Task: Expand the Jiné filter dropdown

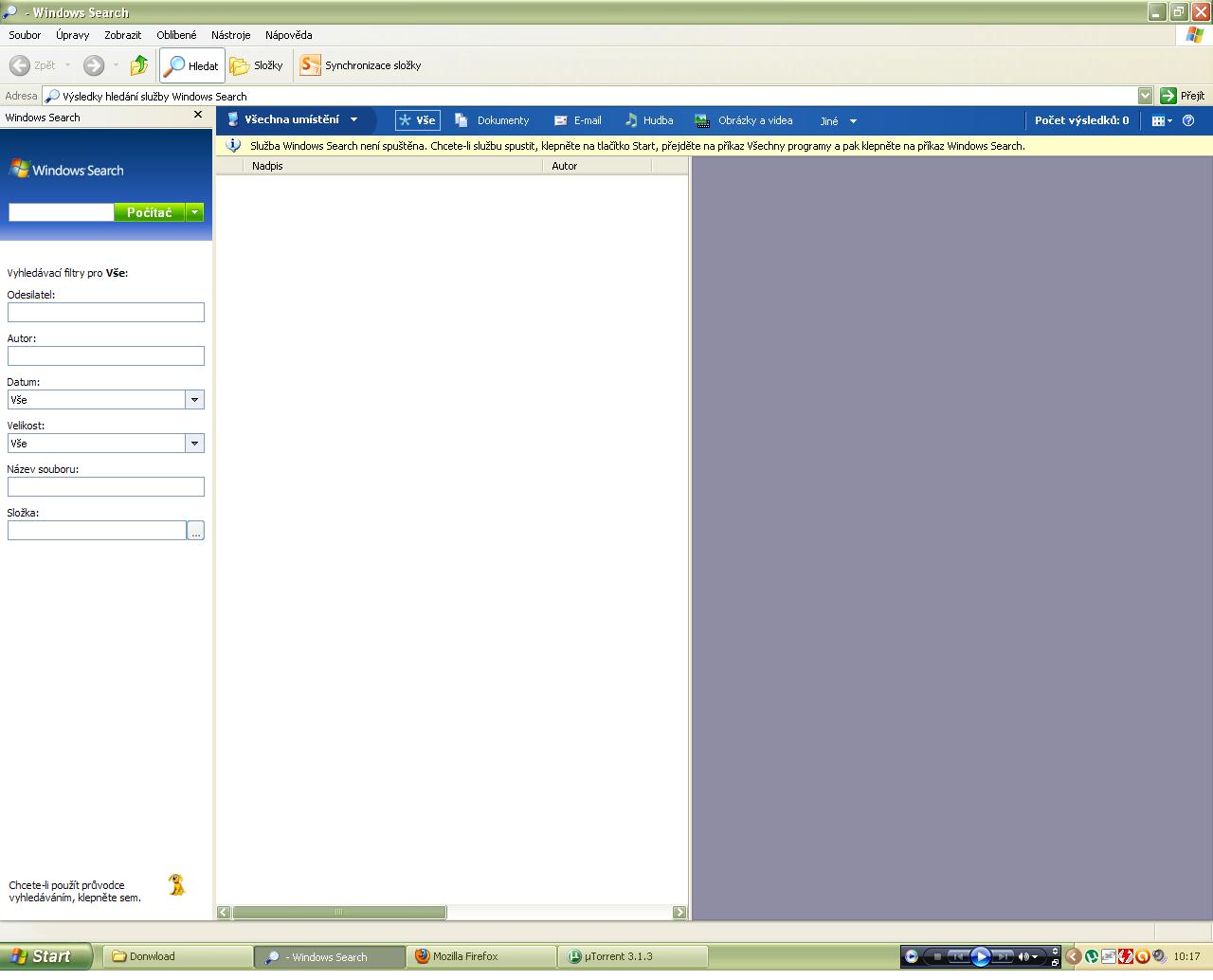Action: coord(839,120)
